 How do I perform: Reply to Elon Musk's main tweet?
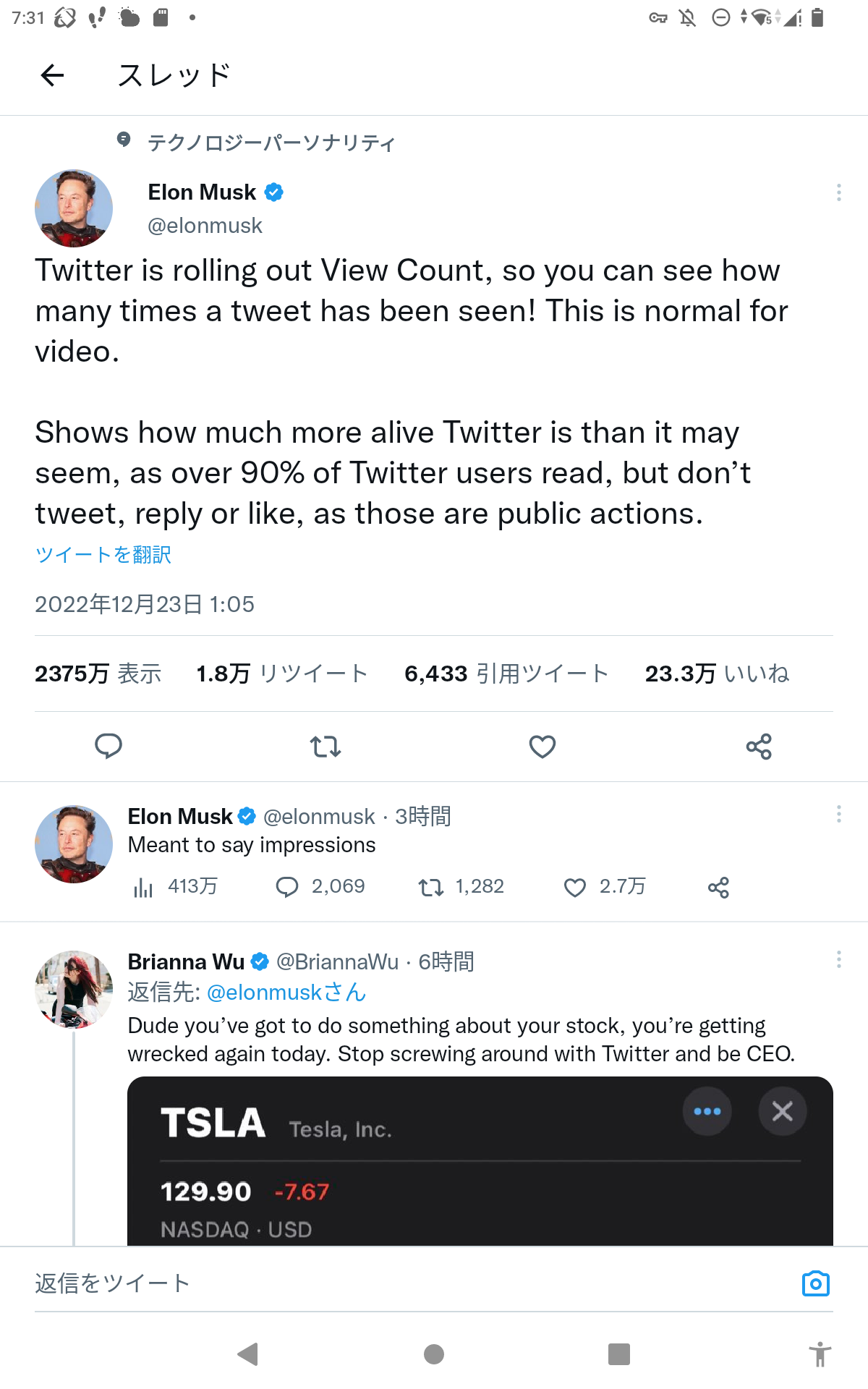click(x=109, y=746)
